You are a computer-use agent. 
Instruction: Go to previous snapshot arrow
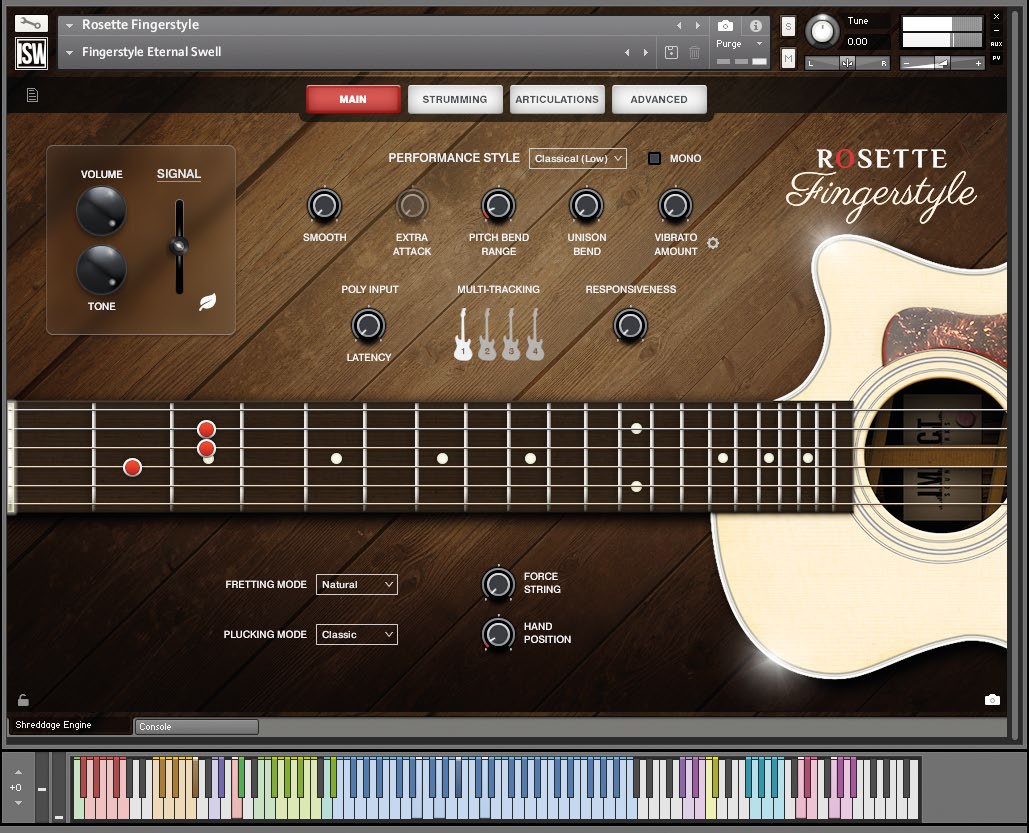point(627,53)
